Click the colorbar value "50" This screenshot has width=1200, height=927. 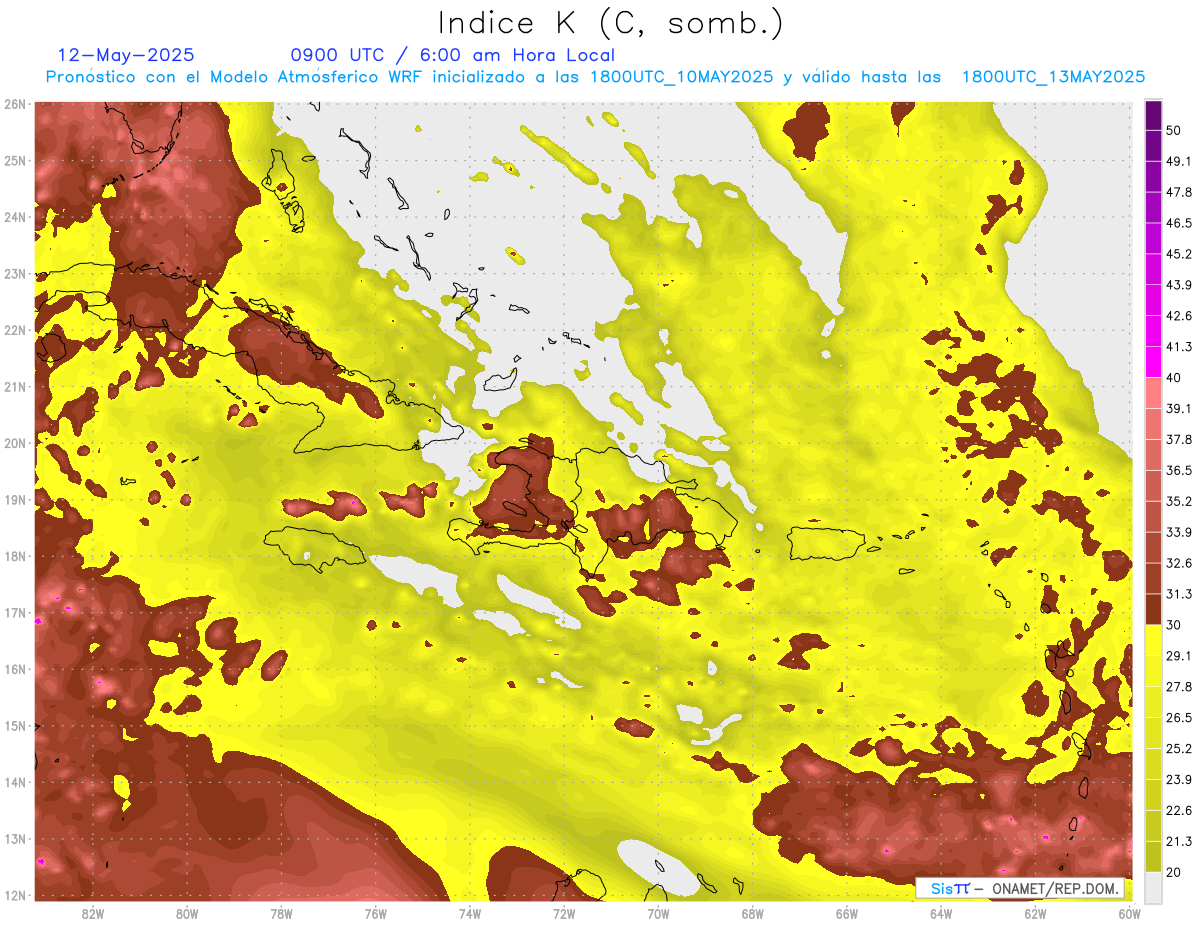tap(1174, 130)
